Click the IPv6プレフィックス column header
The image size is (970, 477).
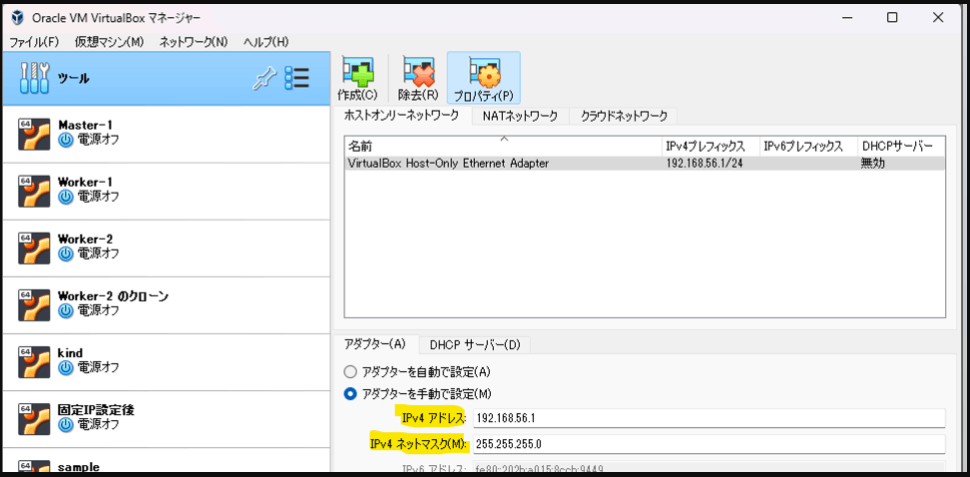coord(809,147)
